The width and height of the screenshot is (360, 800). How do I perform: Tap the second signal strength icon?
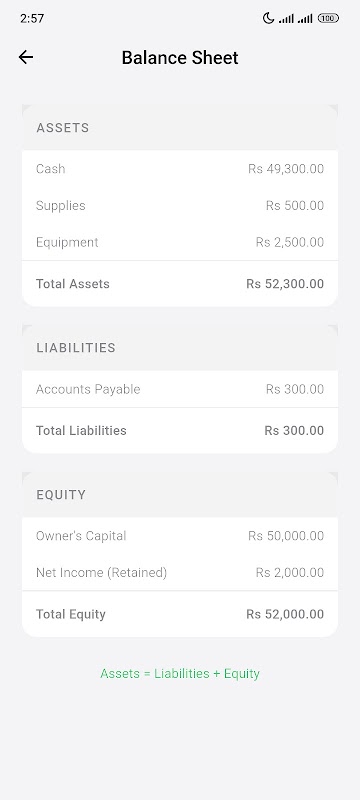[x=305, y=19]
